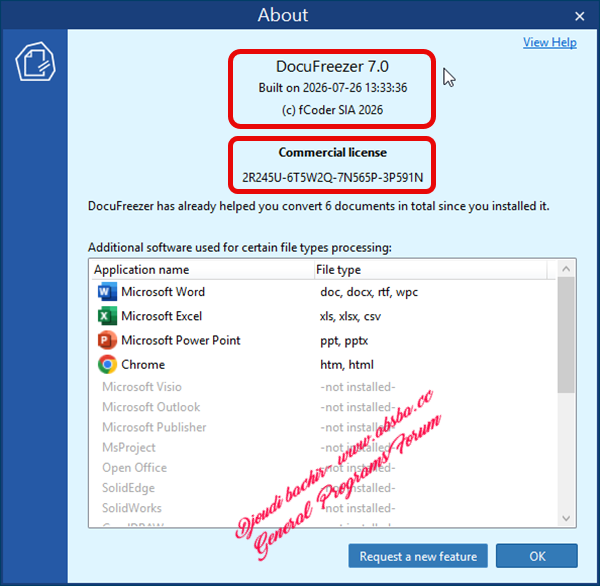Image resolution: width=600 pixels, height=586 pixels.
Task: Select the Open Office list entry
Action: click(x=323, y=468)
